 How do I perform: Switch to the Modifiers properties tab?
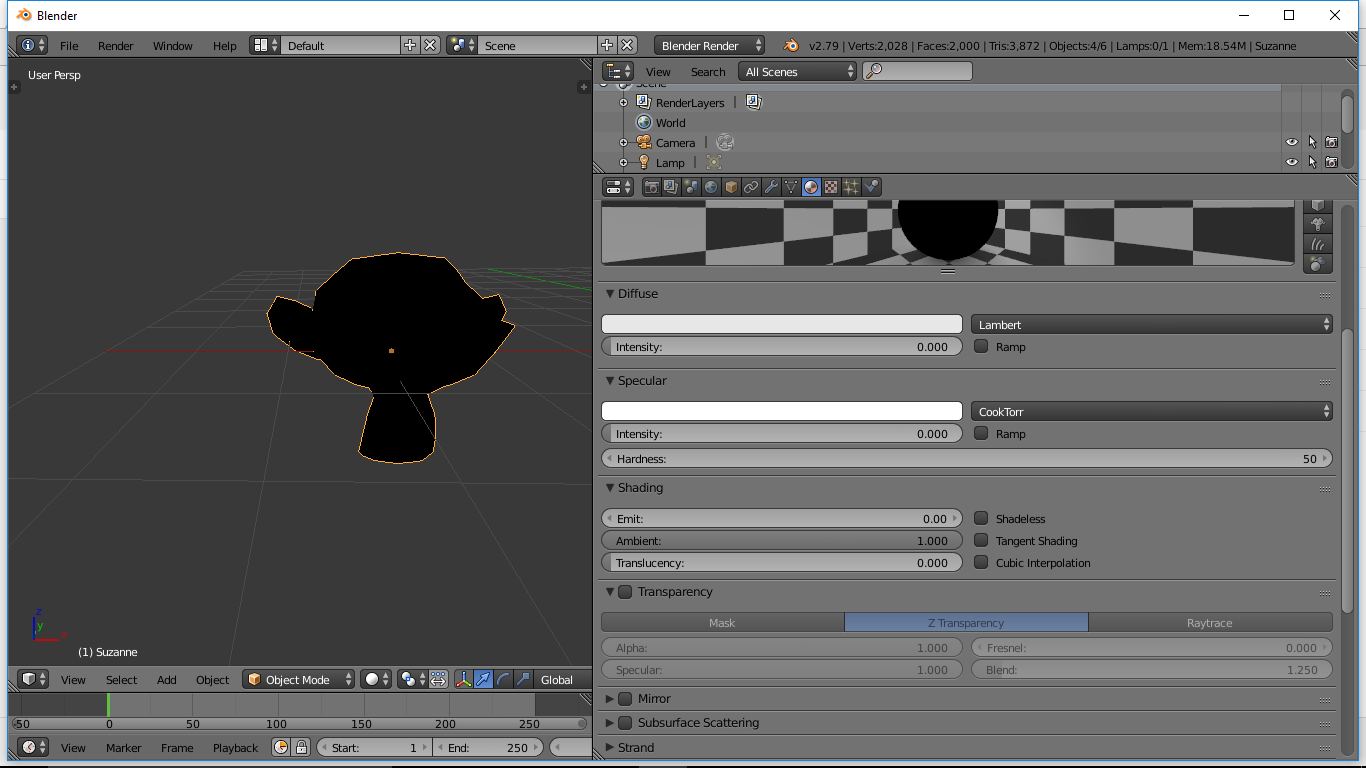(x=770, y=187)
